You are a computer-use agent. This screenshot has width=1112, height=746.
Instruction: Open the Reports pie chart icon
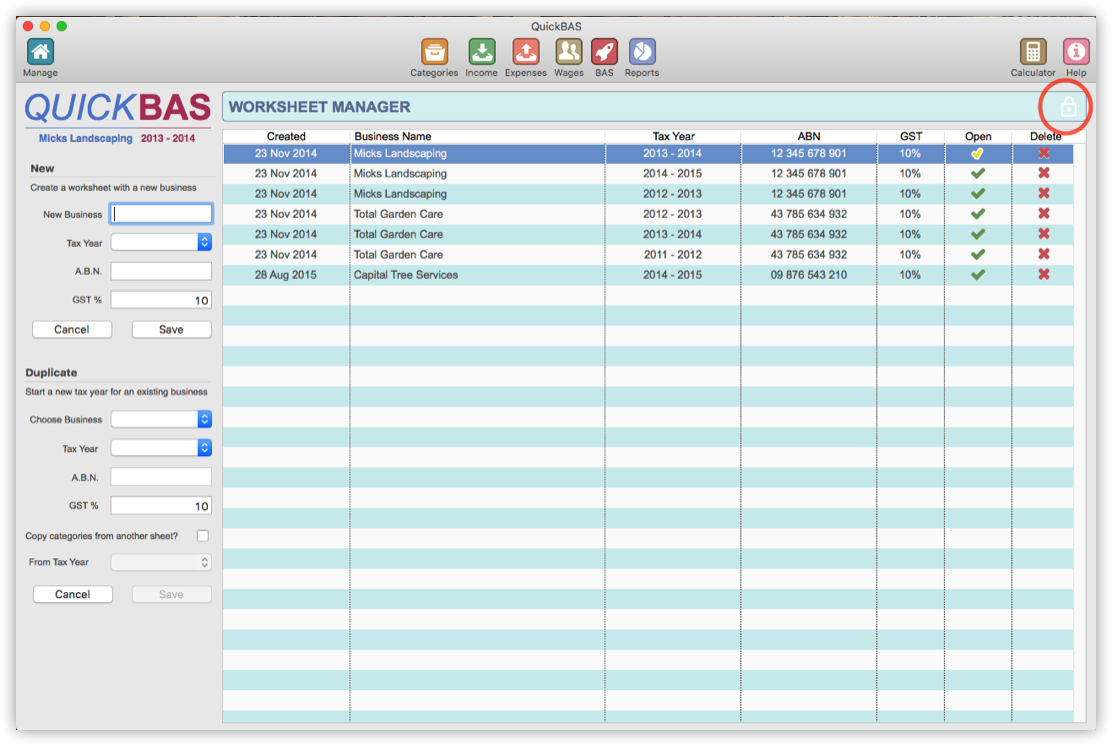(x=642, y=53)
